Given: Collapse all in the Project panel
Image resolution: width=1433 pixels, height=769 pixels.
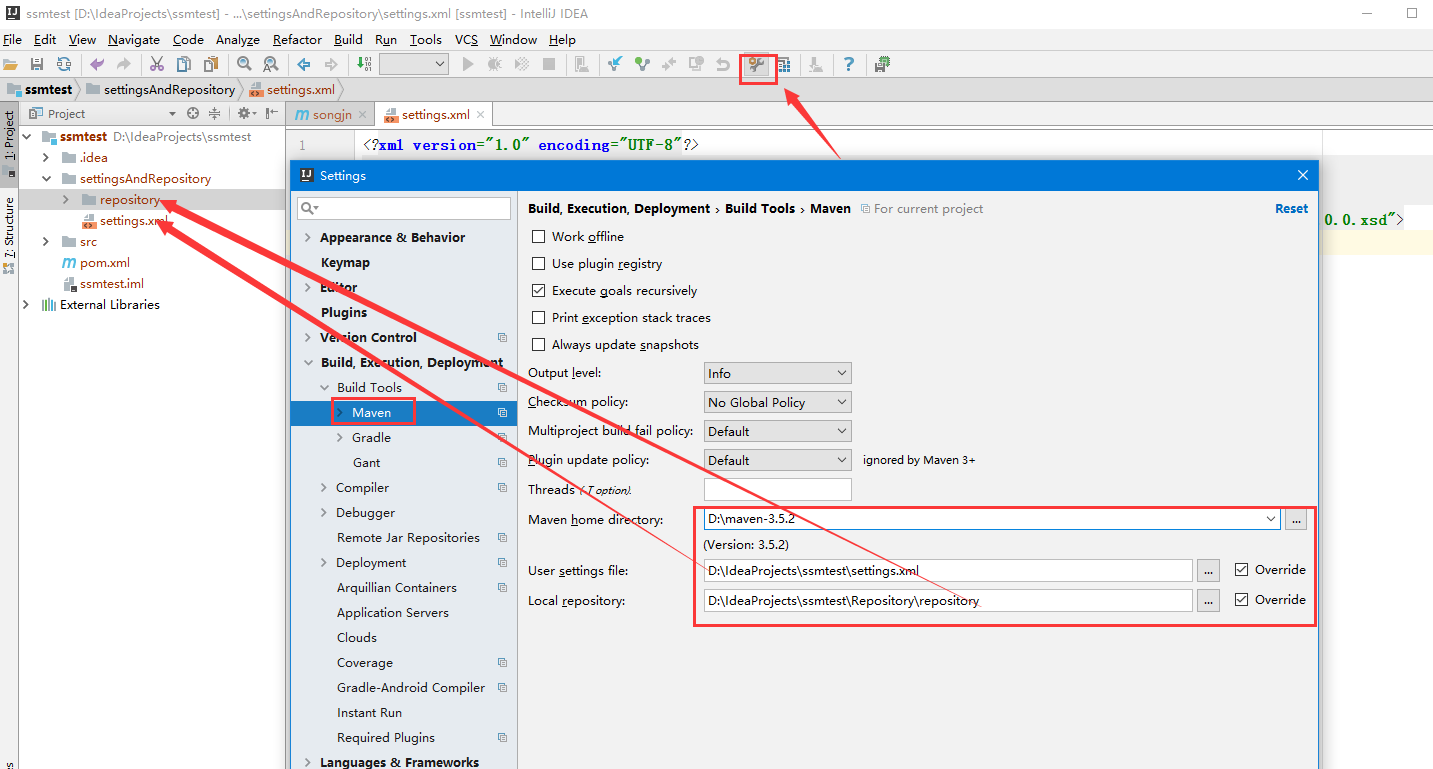Looking at the screenshot, I should coord(214,113).
